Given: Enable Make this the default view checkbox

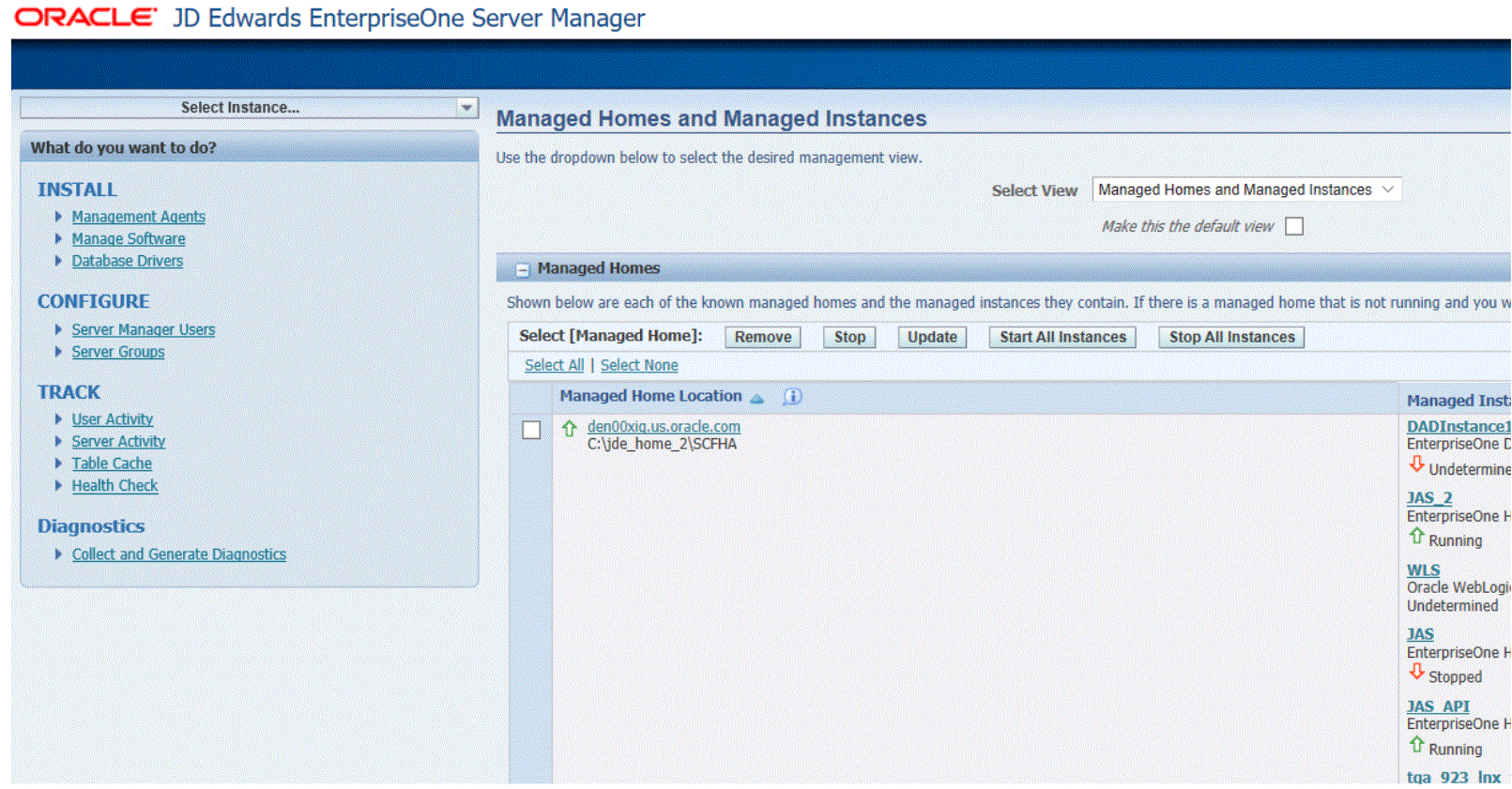Looking at the screenshot, I should (1294, 226).
